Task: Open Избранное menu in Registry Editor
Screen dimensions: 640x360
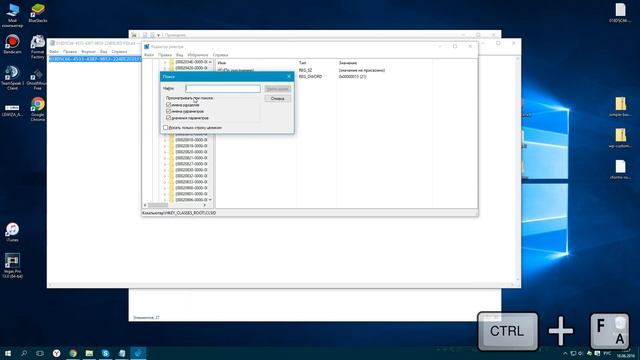Action: coord(198,55)
